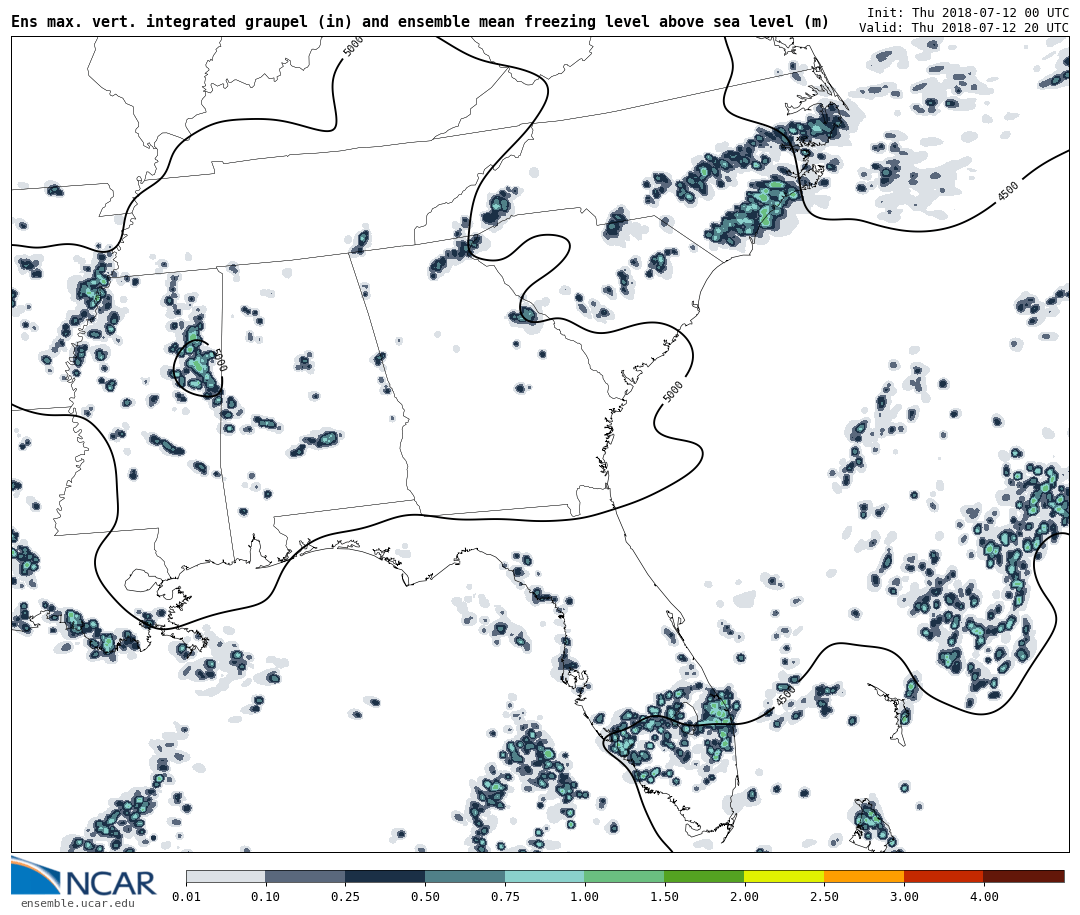1080x915 pixels.
Task: Select the 0.50 teal gray color swatch
Action: [x=465, y=877]
